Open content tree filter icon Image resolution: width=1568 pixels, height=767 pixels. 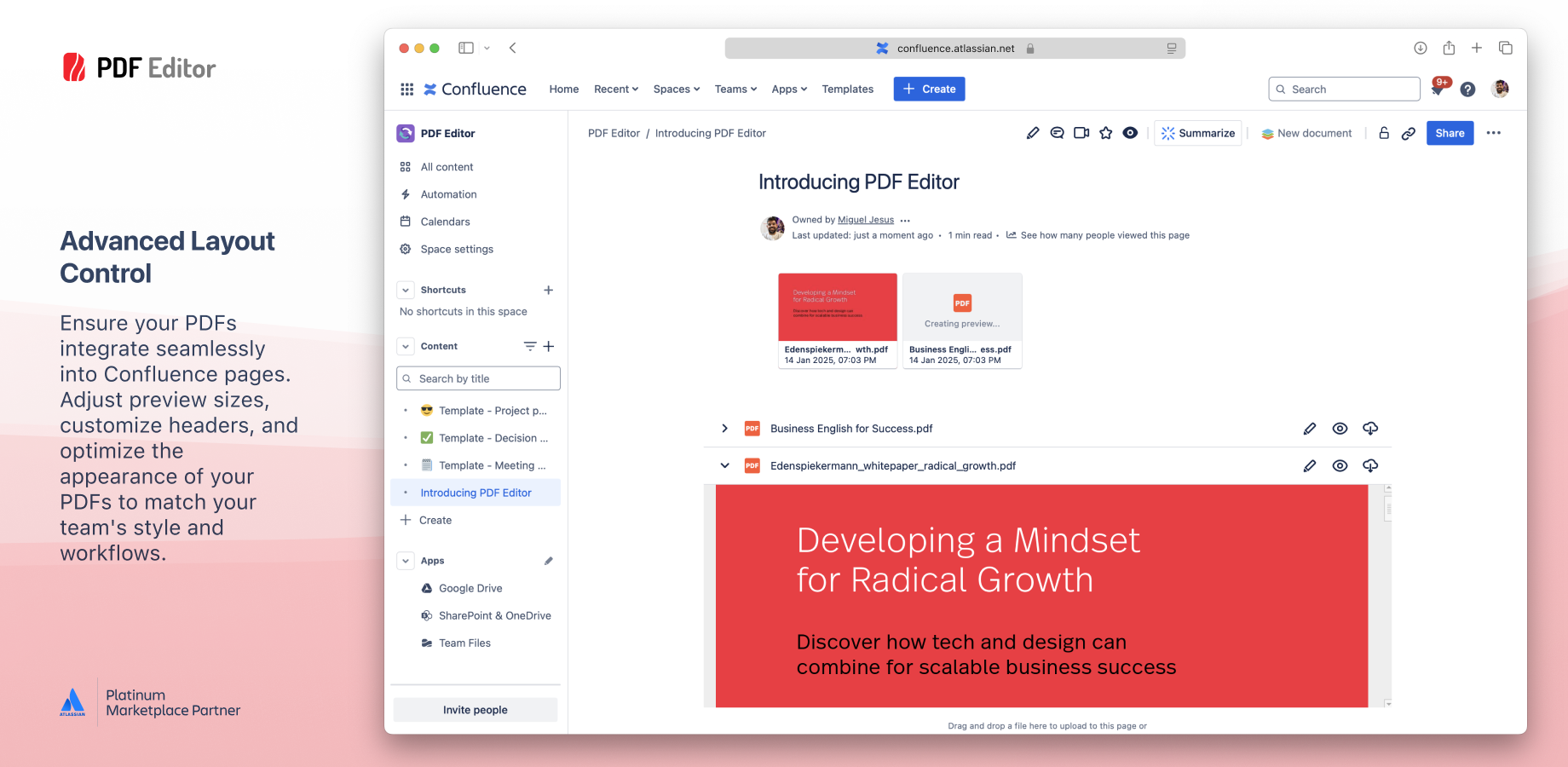click(x=529, y=346)
